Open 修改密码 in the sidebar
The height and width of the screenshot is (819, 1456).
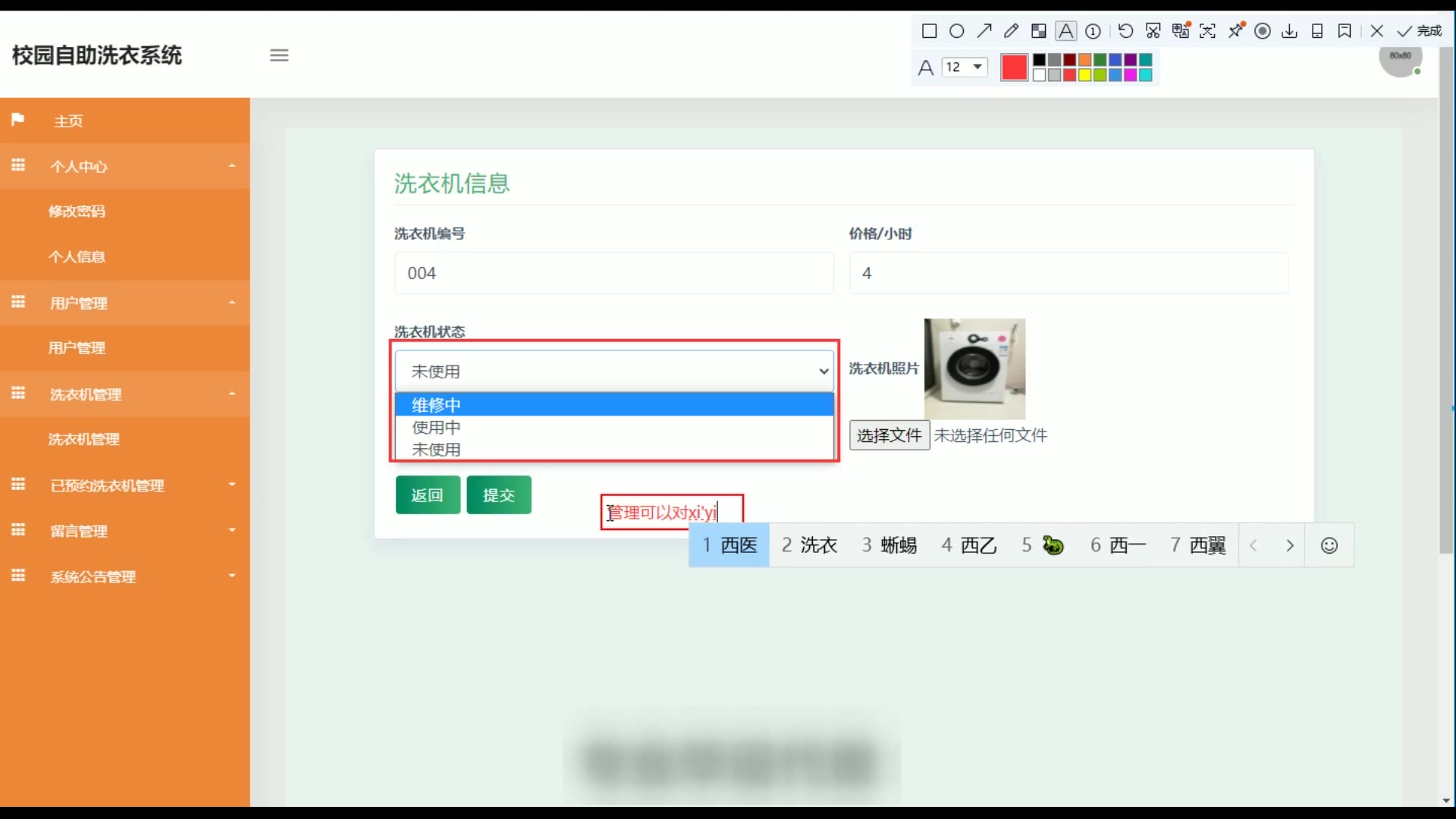77,212
